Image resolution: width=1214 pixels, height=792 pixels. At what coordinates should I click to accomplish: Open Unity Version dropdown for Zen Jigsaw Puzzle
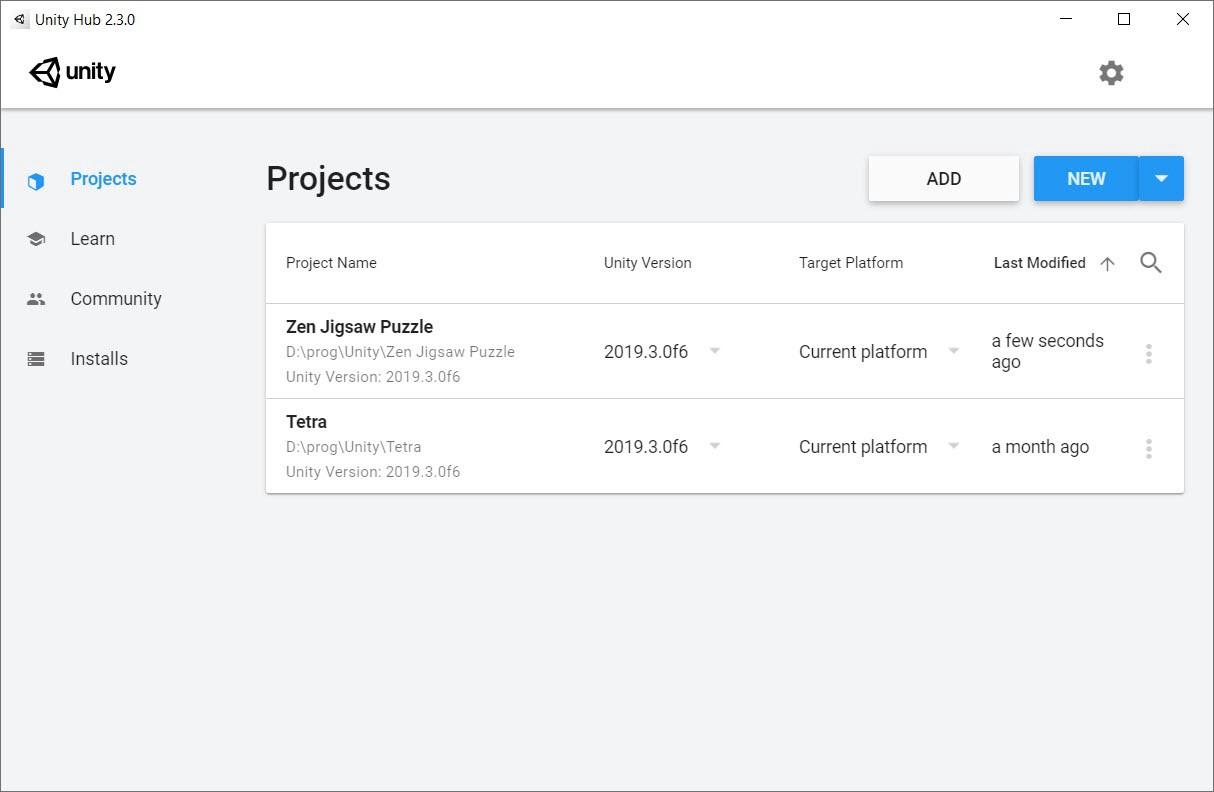point(715,351)
